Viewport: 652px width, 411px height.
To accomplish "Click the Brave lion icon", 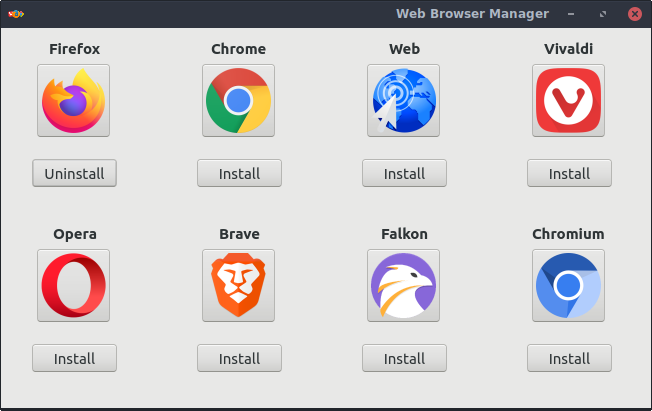I will [x=238, y=285].
